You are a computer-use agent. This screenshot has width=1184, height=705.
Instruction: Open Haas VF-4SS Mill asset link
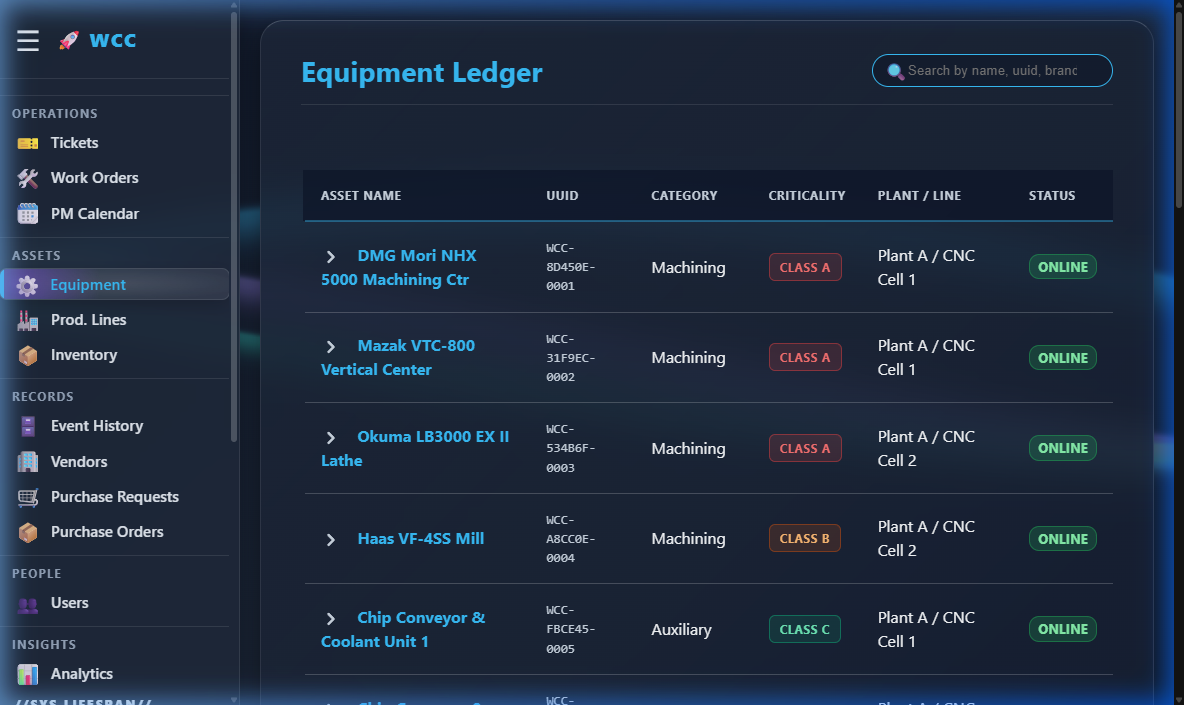[x=421, y=539]
